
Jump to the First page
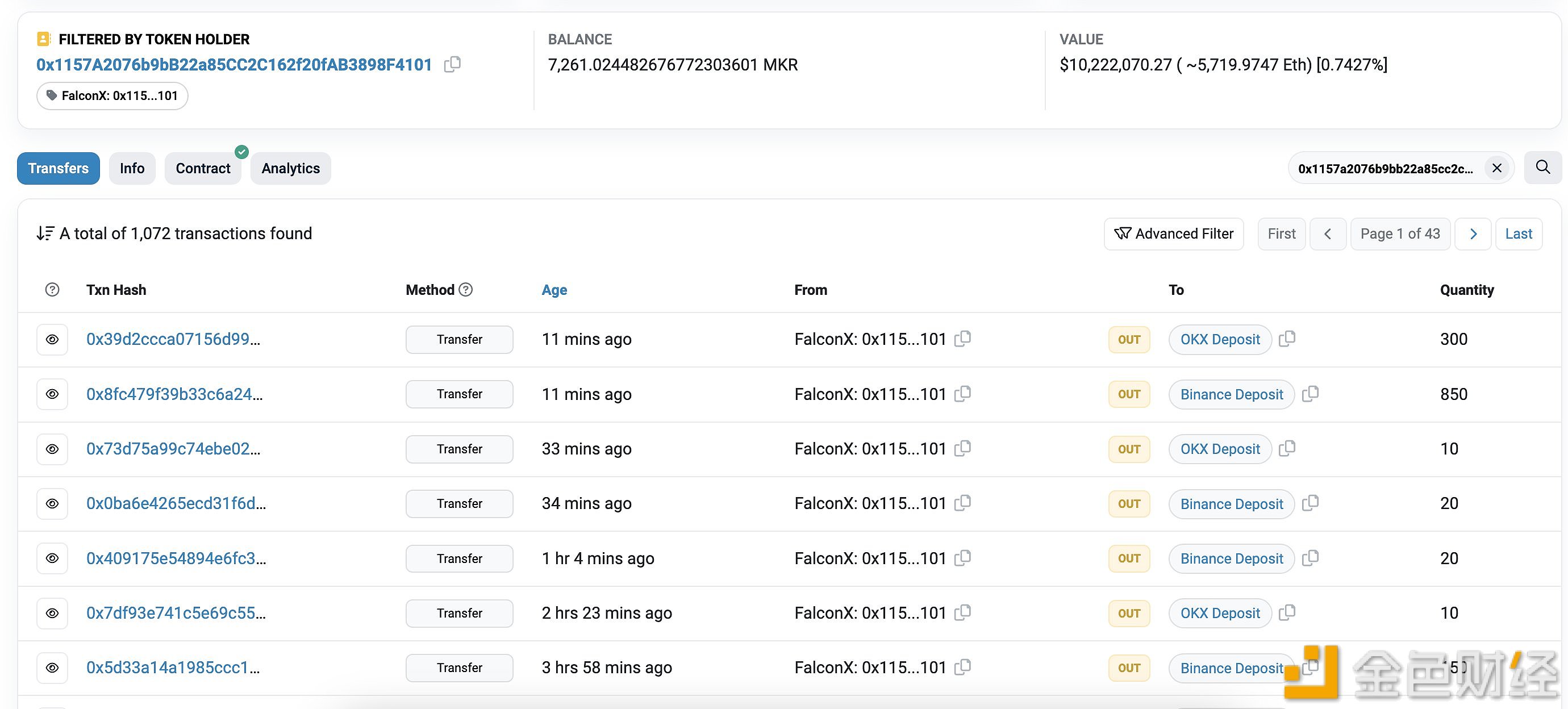[x=1281, y=233]
